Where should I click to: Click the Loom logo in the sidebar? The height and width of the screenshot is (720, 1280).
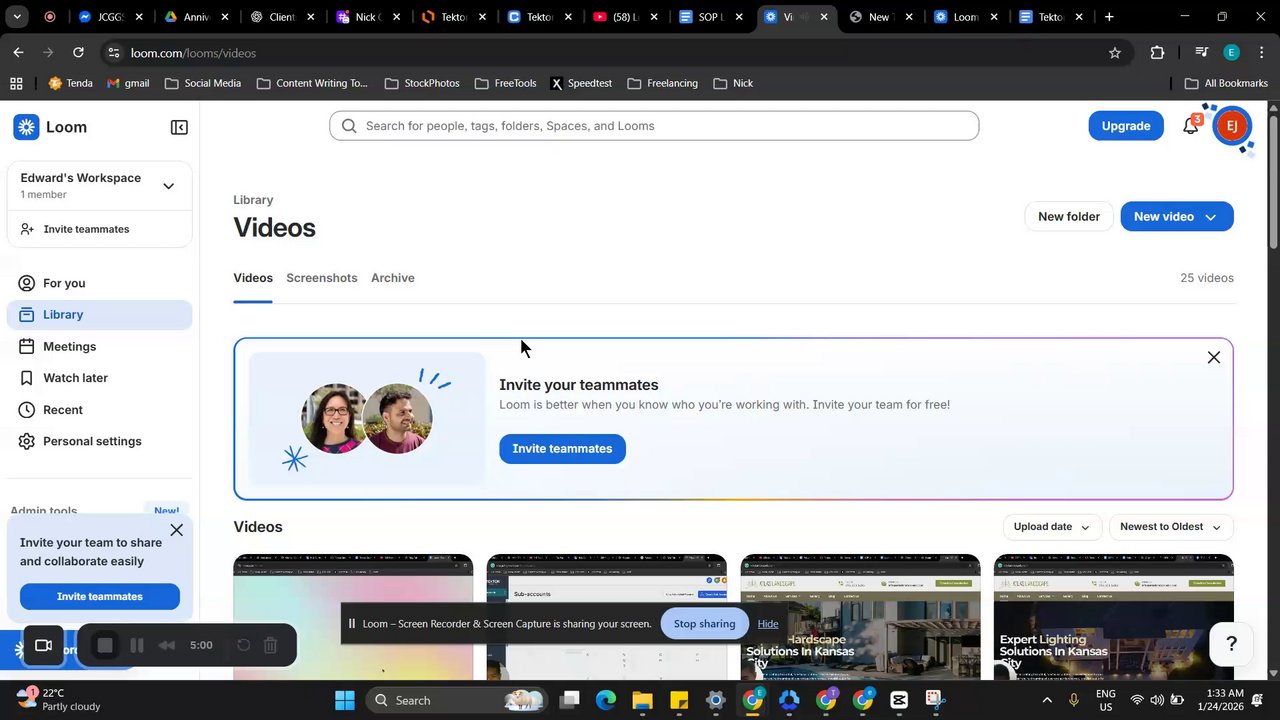coord(50,127)
